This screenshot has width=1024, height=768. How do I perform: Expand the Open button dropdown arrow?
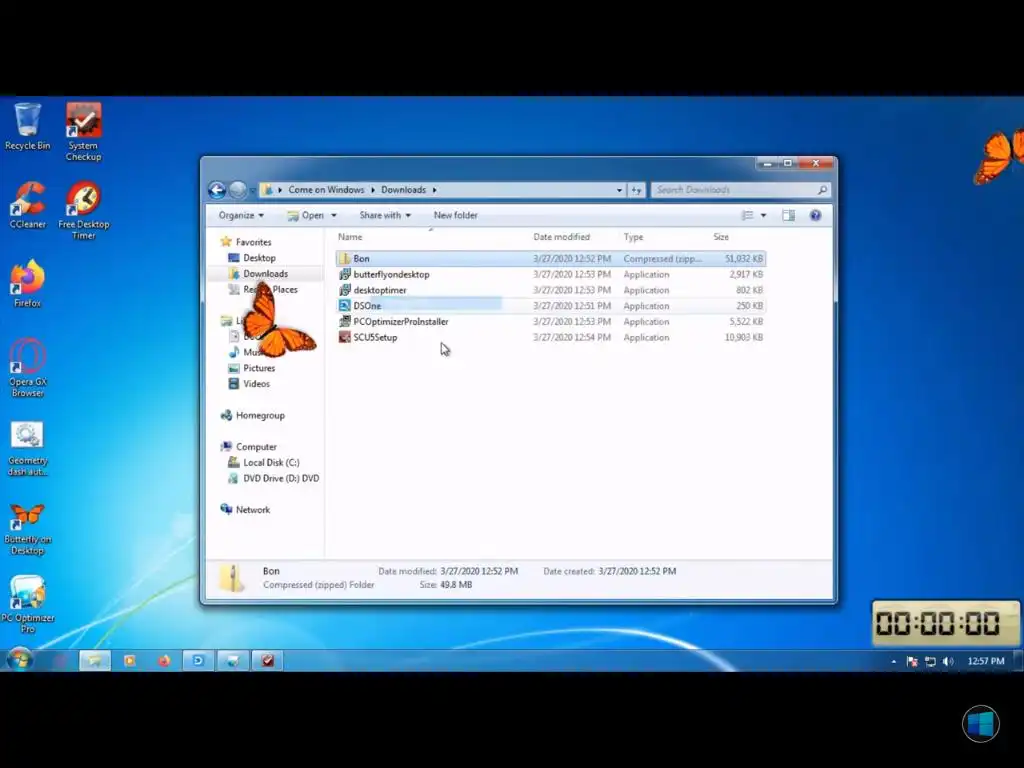tap(334, 216)
